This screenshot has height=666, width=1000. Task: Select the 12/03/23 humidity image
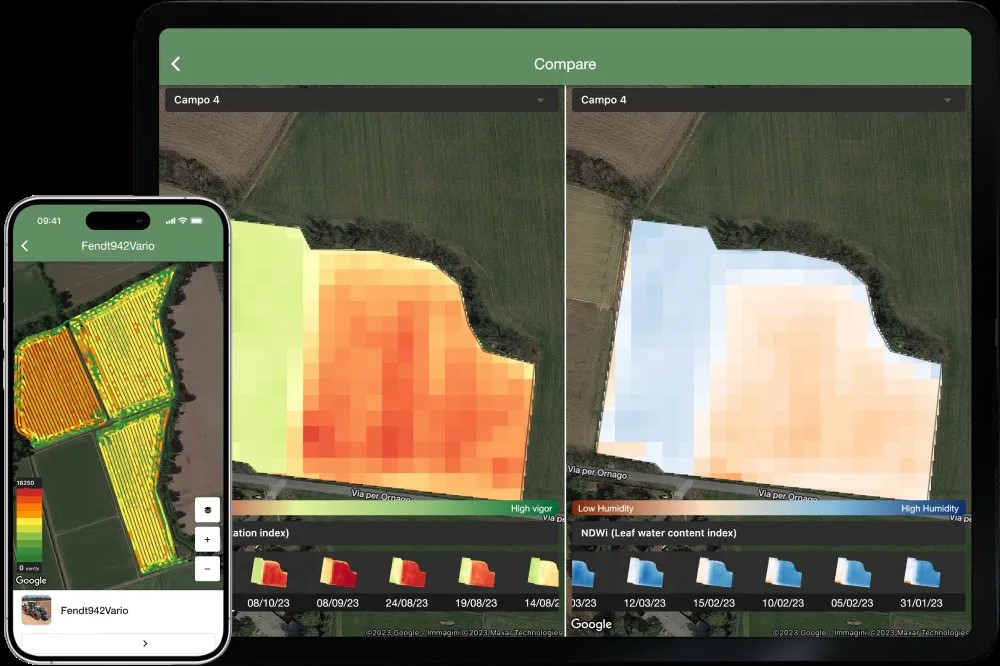(x=646, y=573)
